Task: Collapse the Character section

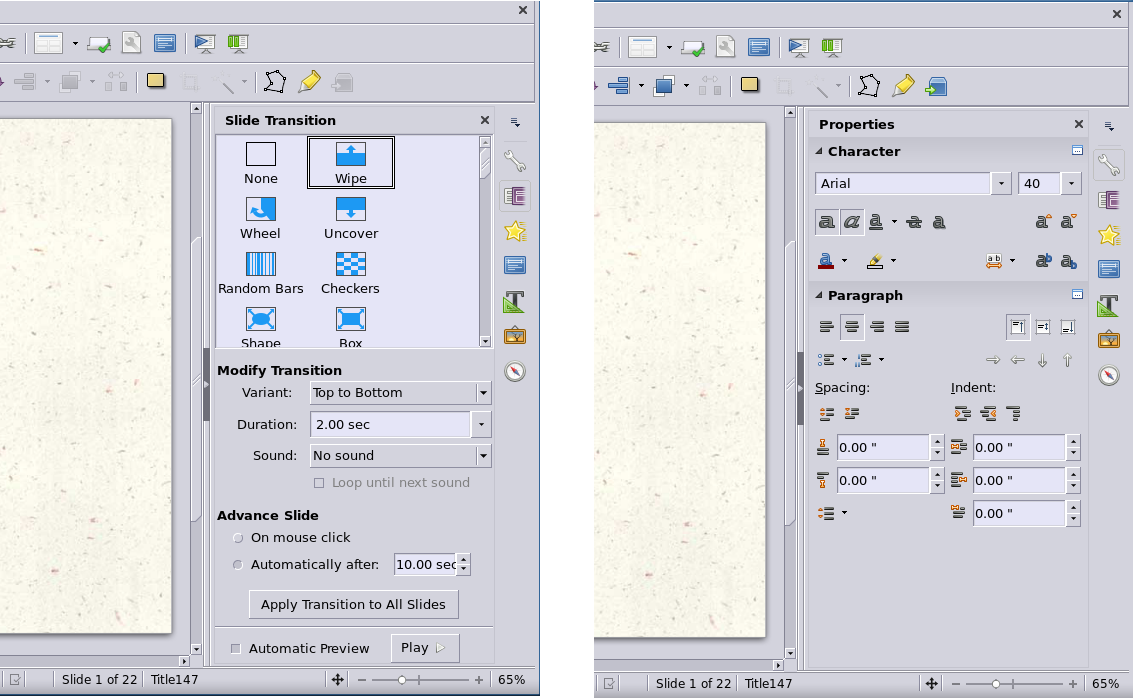Action: [x=819, y=151]
